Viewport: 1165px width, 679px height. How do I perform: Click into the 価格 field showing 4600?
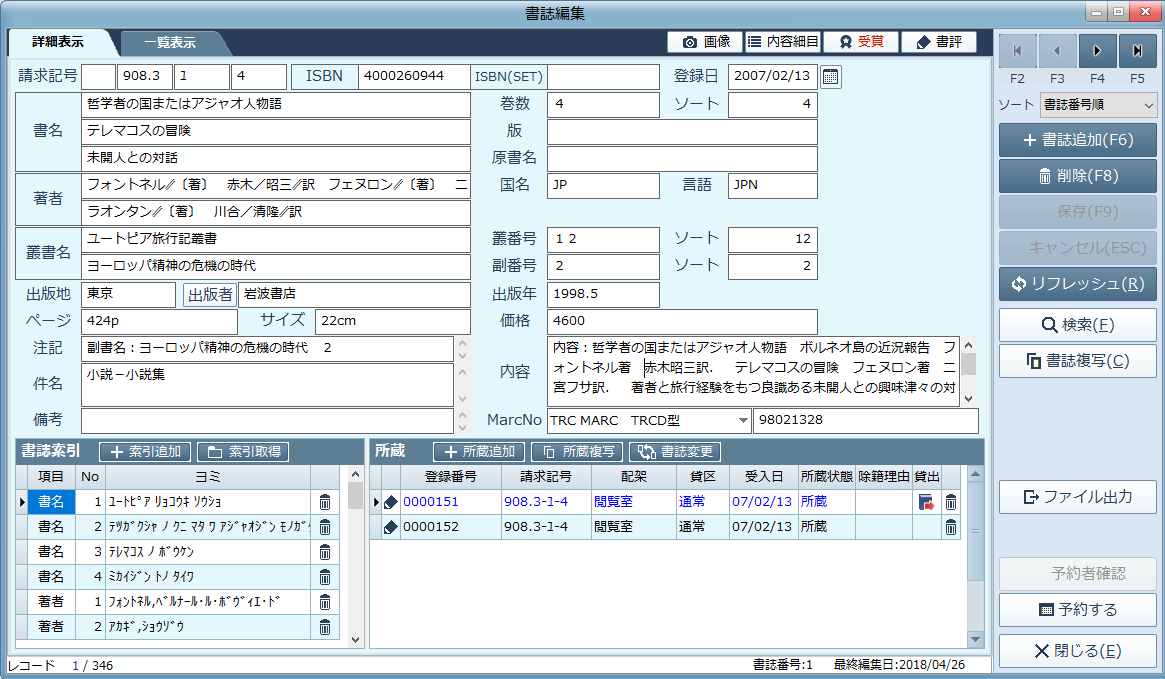[682, 322]
